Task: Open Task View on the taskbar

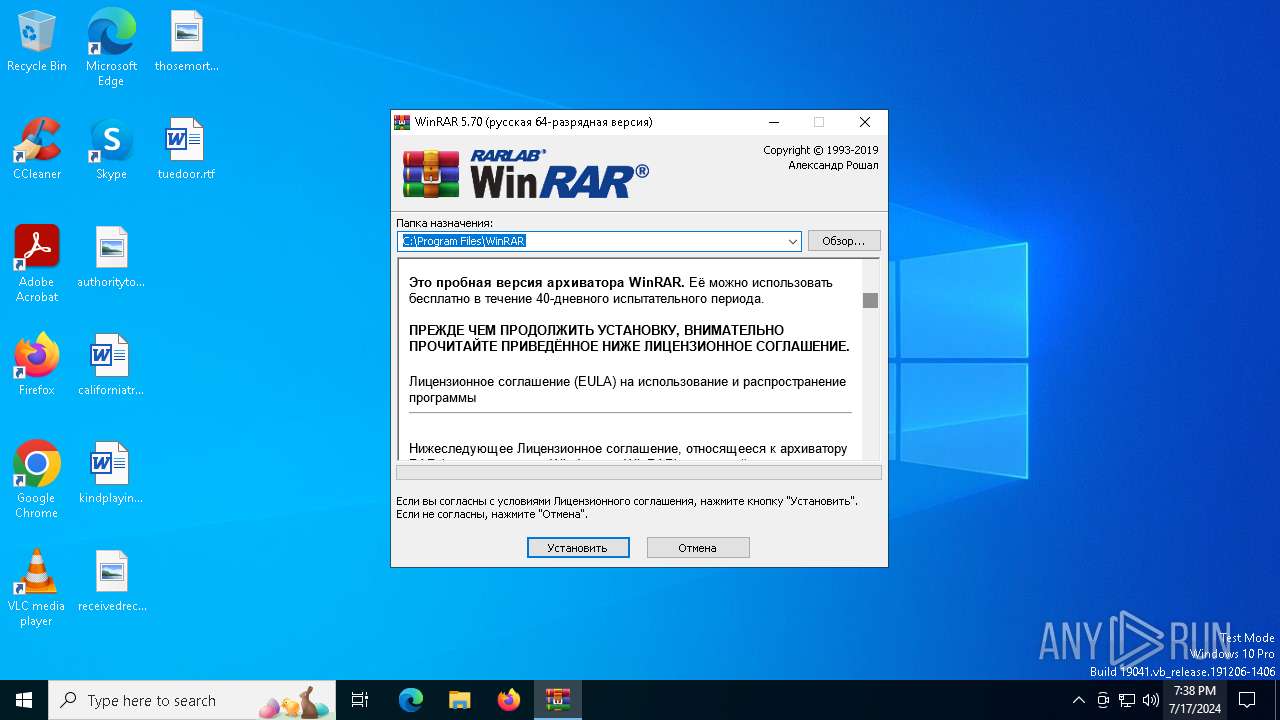Action: [360, 700]
